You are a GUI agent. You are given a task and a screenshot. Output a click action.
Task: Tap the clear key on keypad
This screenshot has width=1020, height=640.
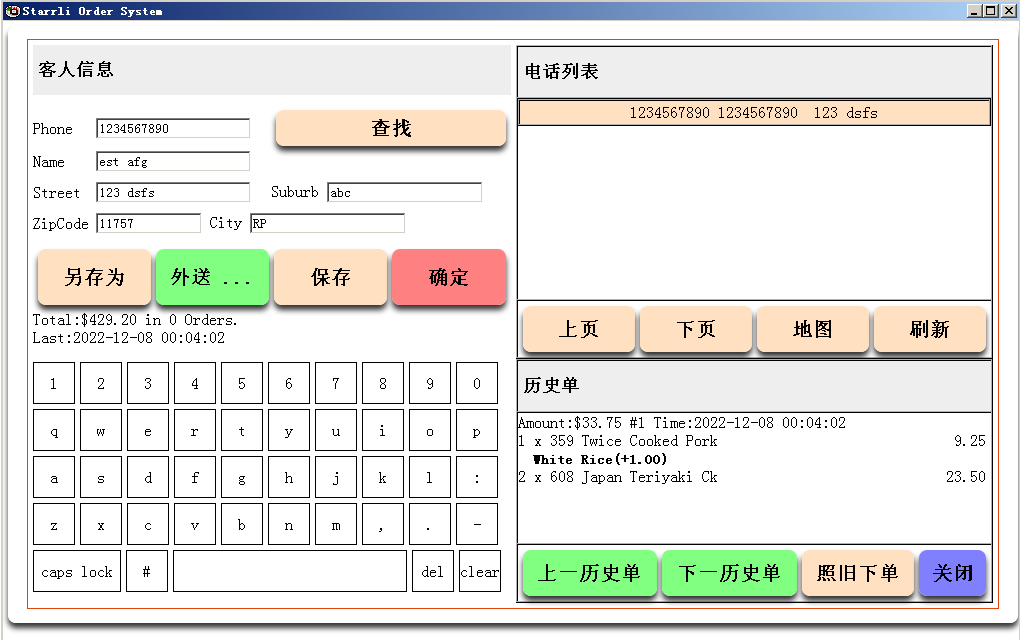click(480, 572)
